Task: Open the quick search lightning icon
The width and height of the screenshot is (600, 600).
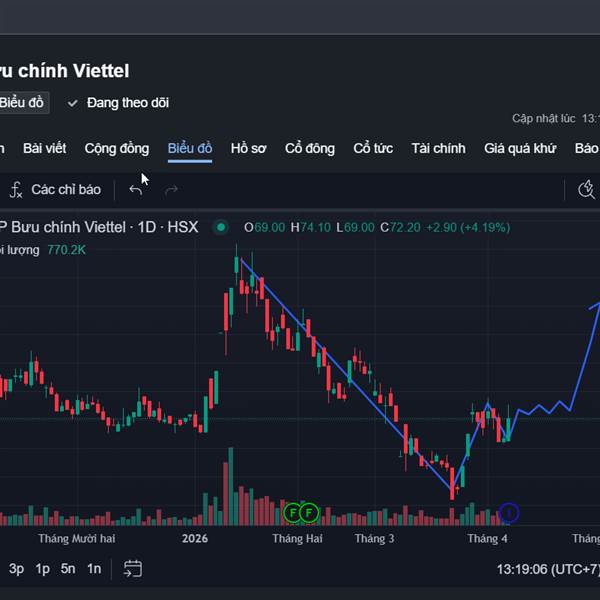Action: tap(586, 190)
